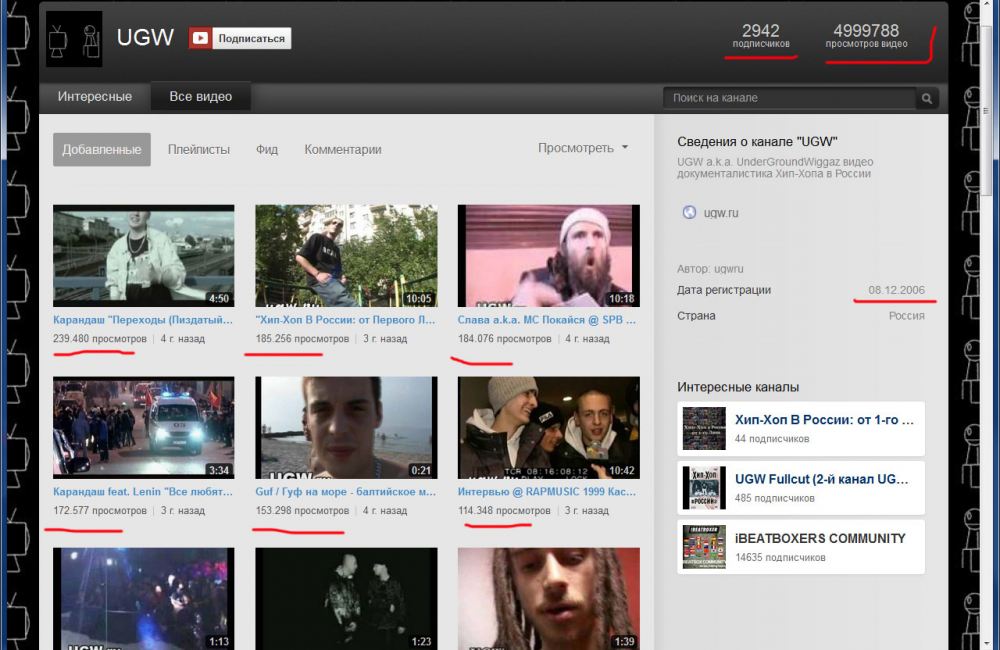
Task: Switch to Комментарии section
Action: (x=342, y=149)
